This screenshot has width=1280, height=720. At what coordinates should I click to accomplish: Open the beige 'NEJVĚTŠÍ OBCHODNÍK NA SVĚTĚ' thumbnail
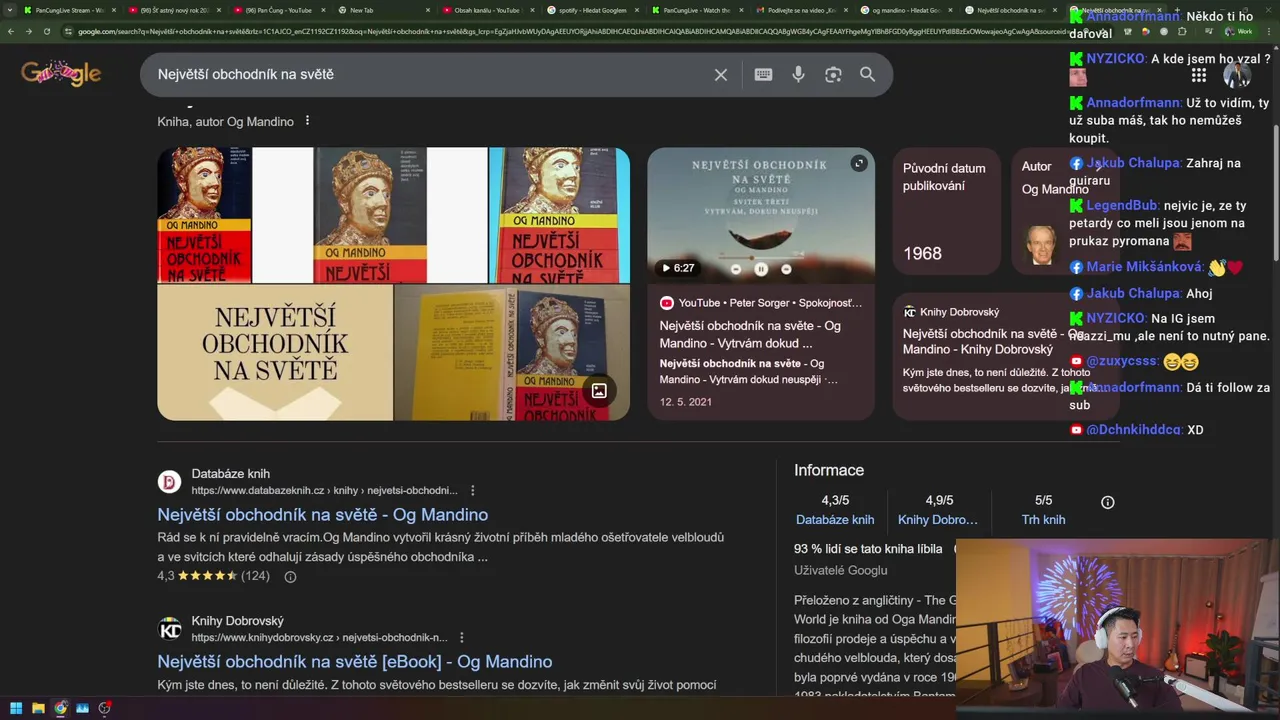(275, 352)
